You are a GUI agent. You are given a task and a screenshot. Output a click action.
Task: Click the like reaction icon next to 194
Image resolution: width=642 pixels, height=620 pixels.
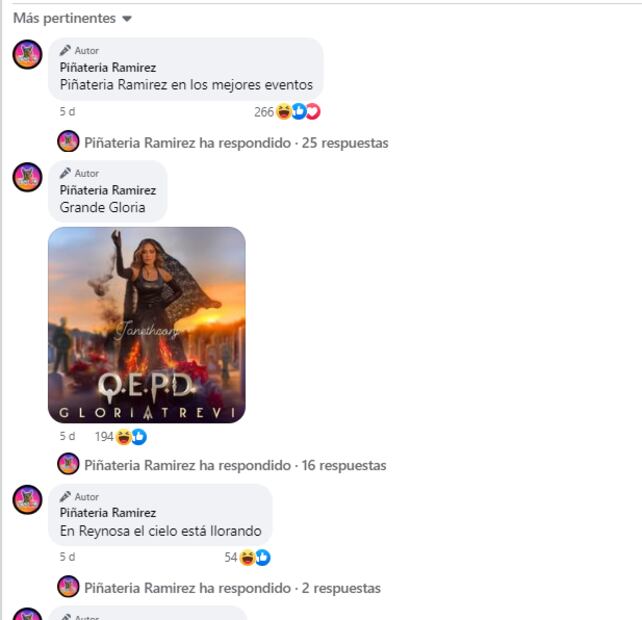(139, 437)
